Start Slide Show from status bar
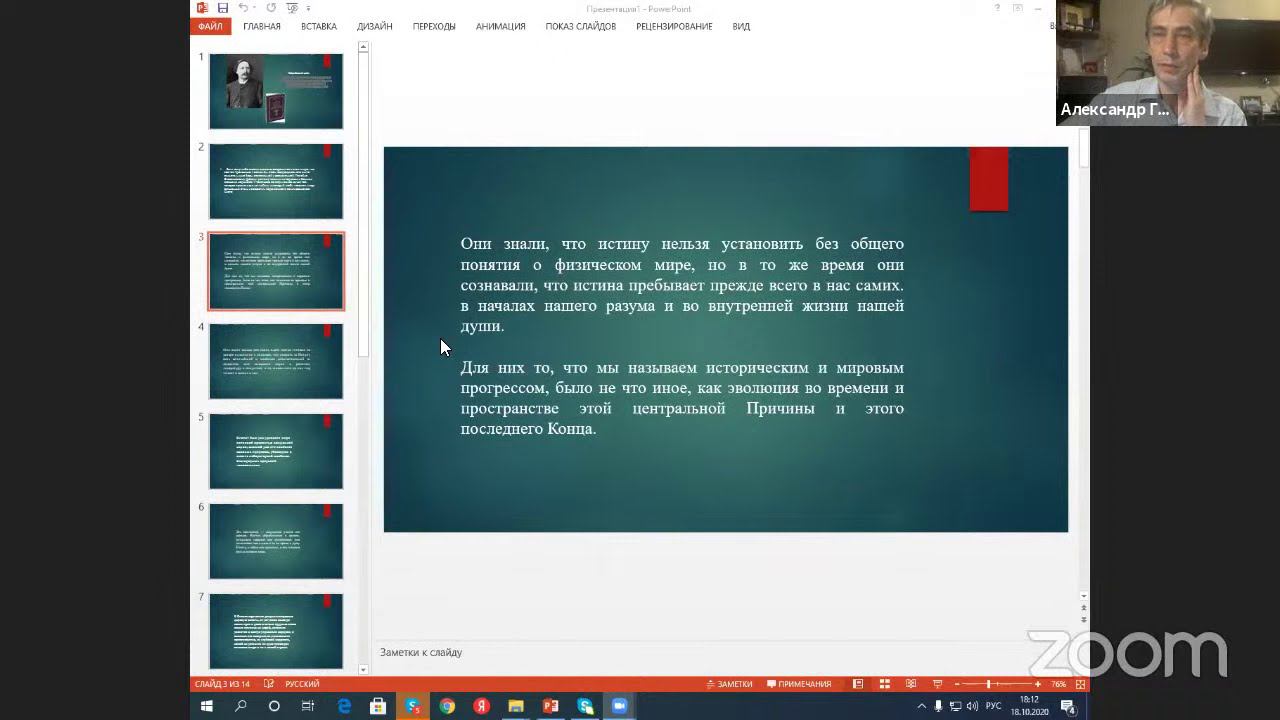The width and height of the screenshot is (1280, 720). 937,684
